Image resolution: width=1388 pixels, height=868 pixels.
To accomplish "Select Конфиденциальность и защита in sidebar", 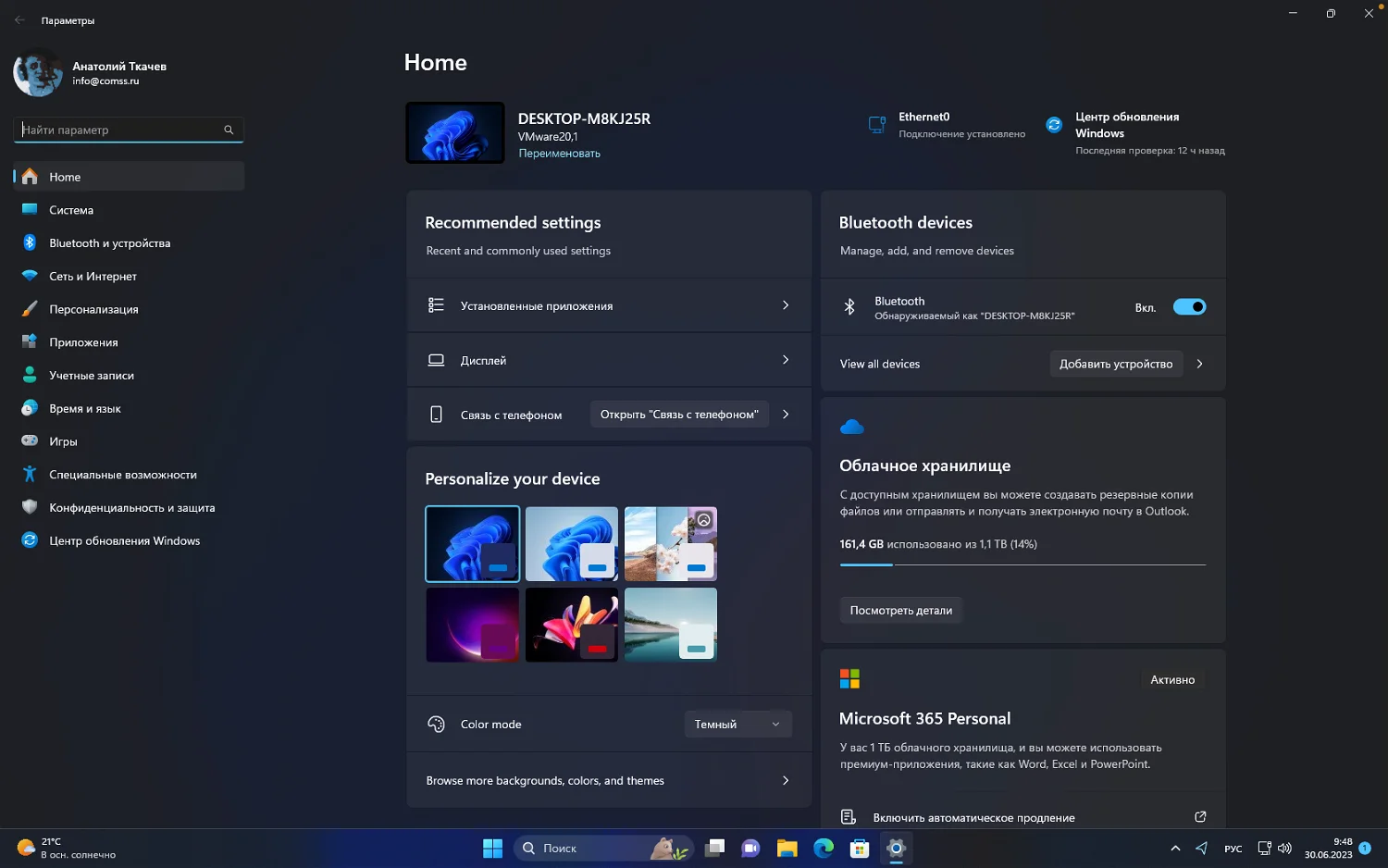I will pos(131,507).
